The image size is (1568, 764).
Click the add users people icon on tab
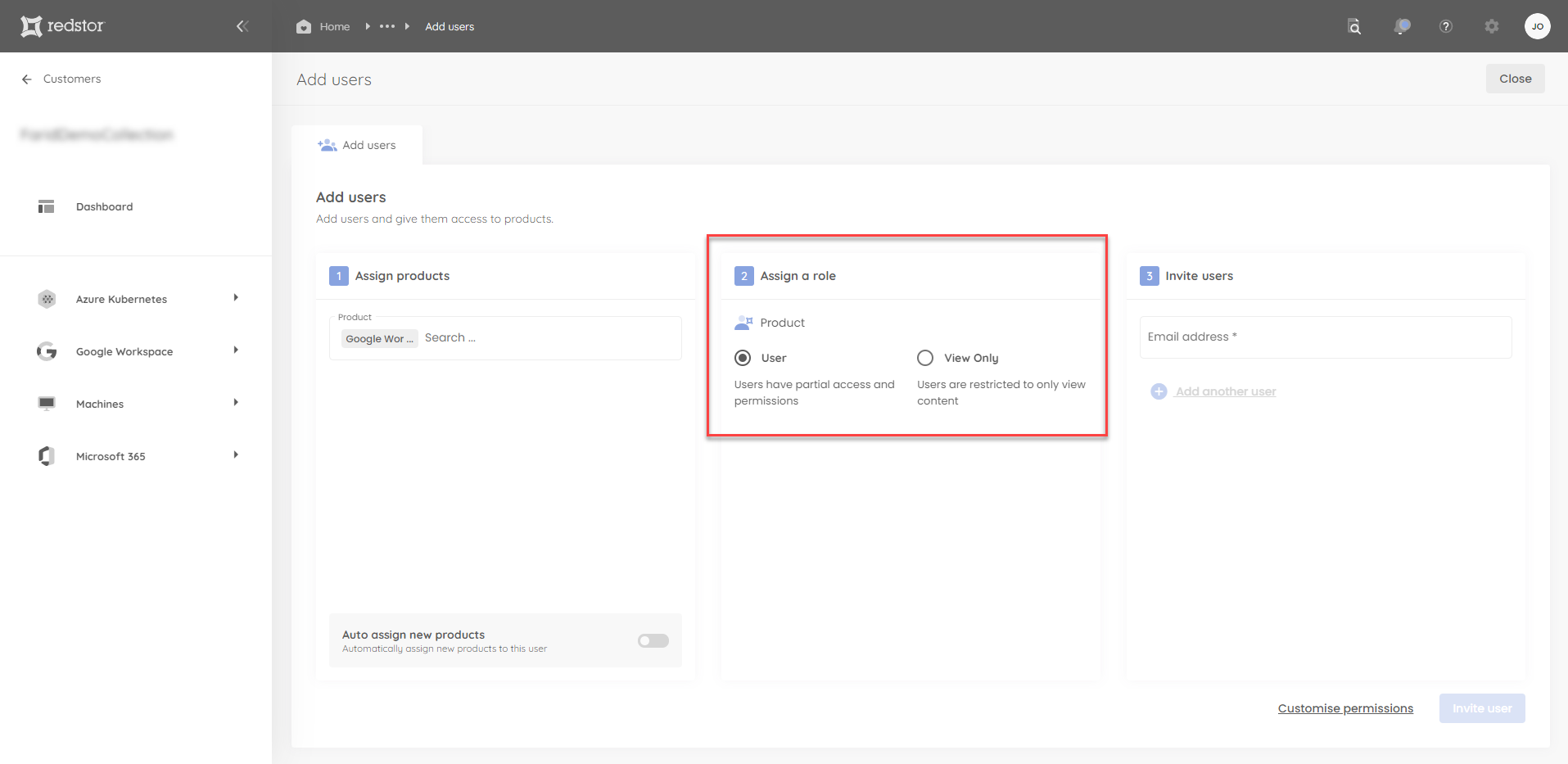327,145
